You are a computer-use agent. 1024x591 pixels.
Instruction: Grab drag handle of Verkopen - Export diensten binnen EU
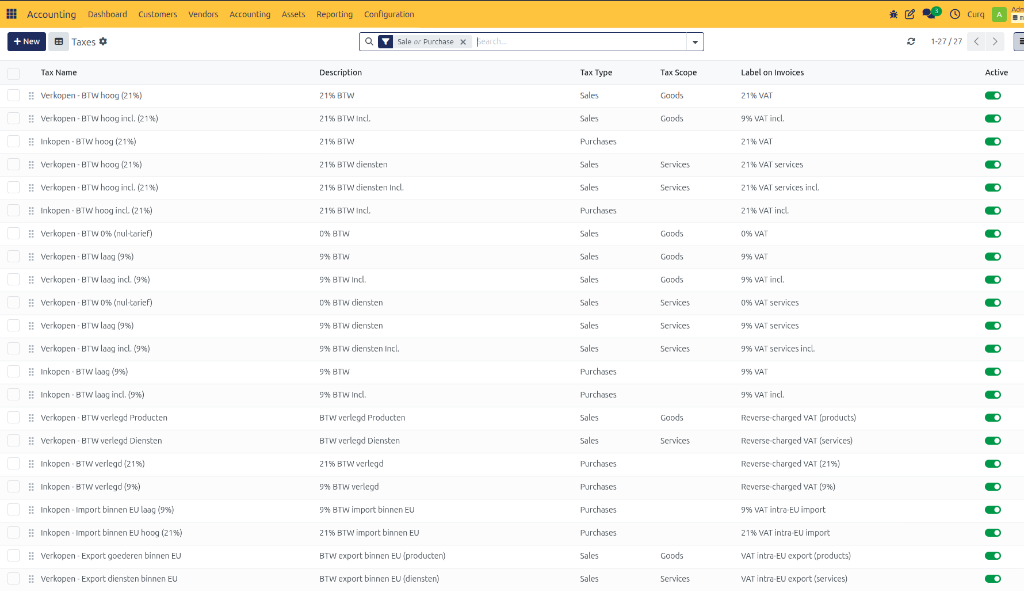pos(31,579)
